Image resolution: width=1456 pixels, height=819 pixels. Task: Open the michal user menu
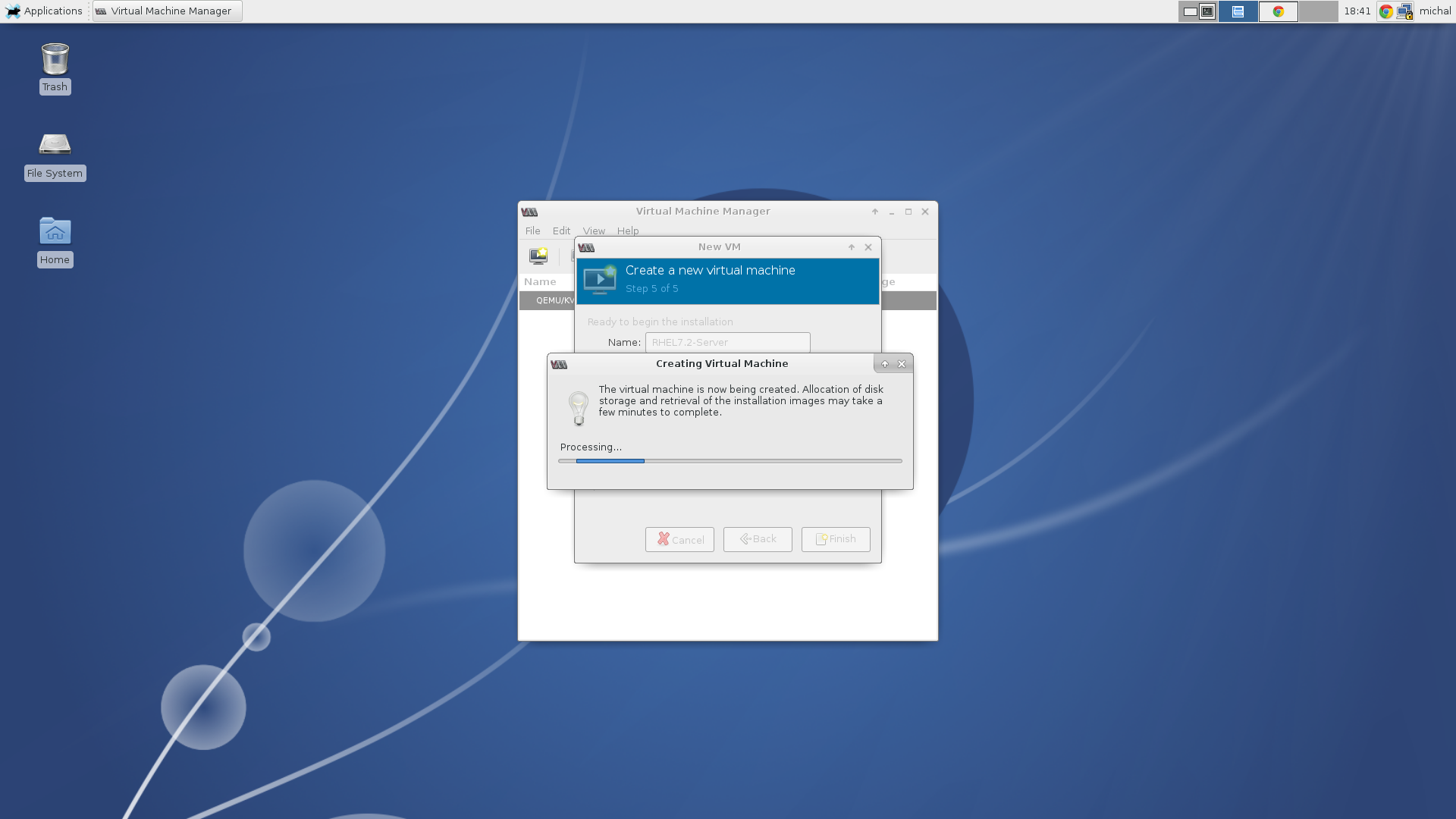1435,11
